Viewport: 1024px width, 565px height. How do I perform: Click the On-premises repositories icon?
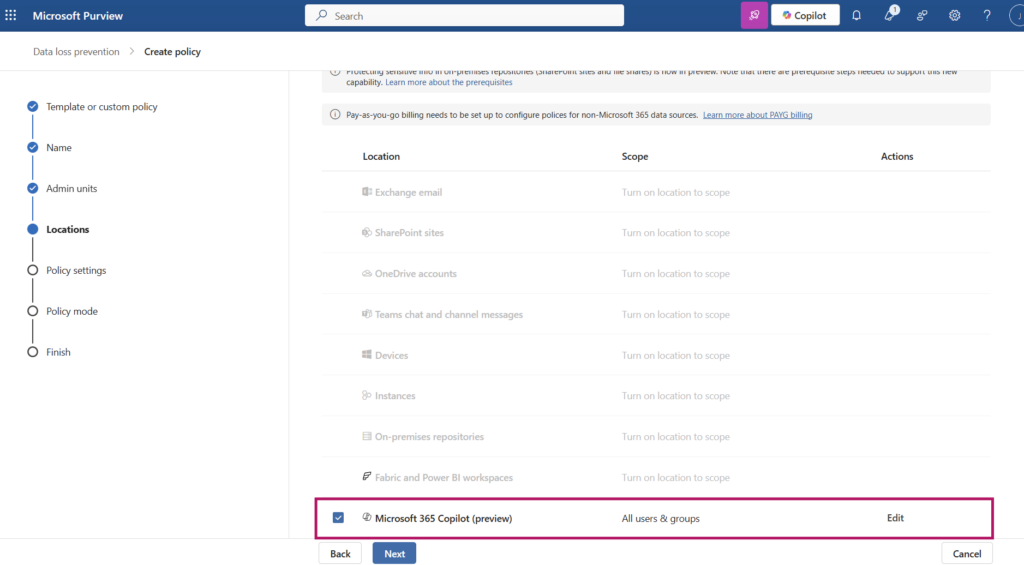pos(367,436)
